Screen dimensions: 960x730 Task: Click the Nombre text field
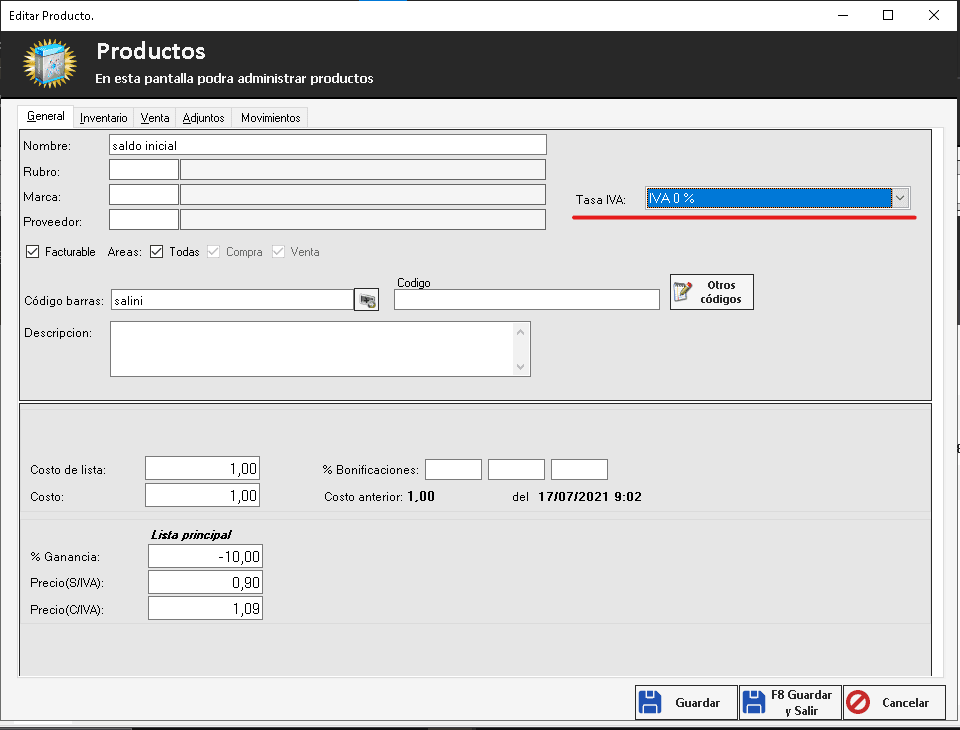(327, 146)
